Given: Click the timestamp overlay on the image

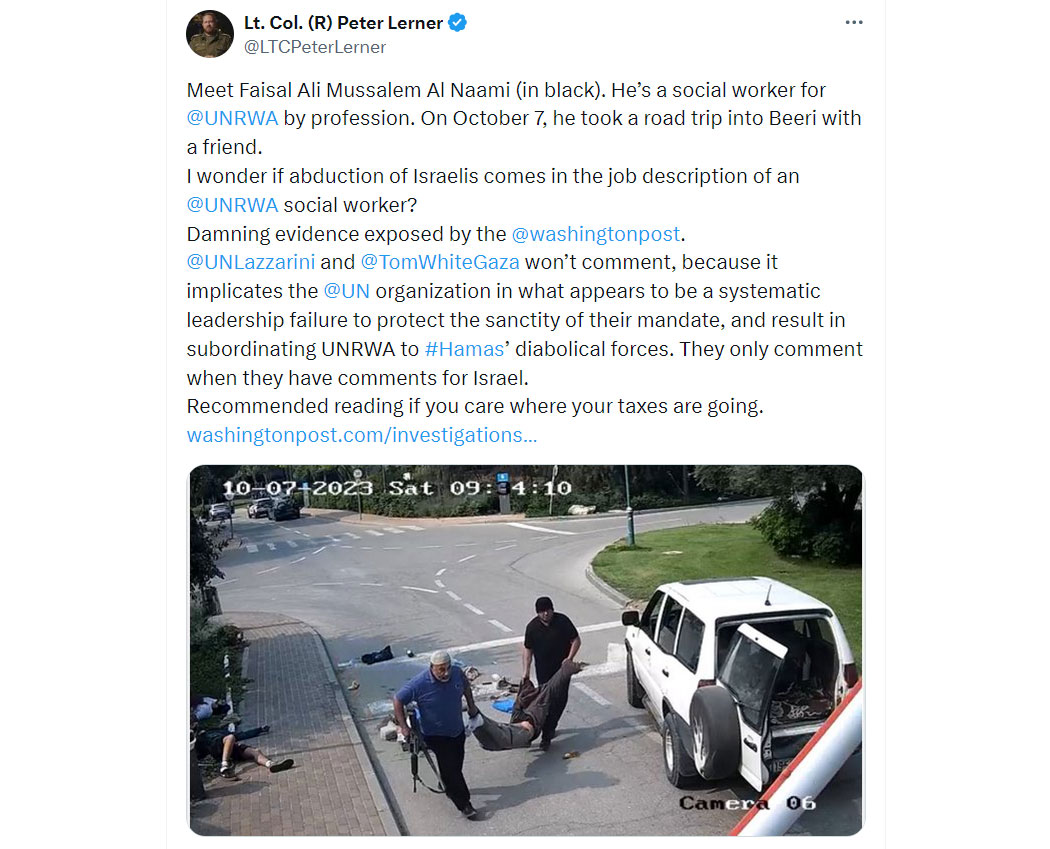Looking at the screenshot, I should click(x=397, y=488).
